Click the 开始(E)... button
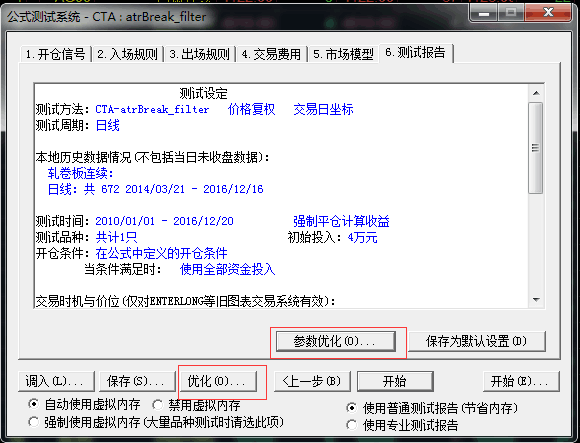This screenshot has width=580, height=443. click(x=521, y=381)
